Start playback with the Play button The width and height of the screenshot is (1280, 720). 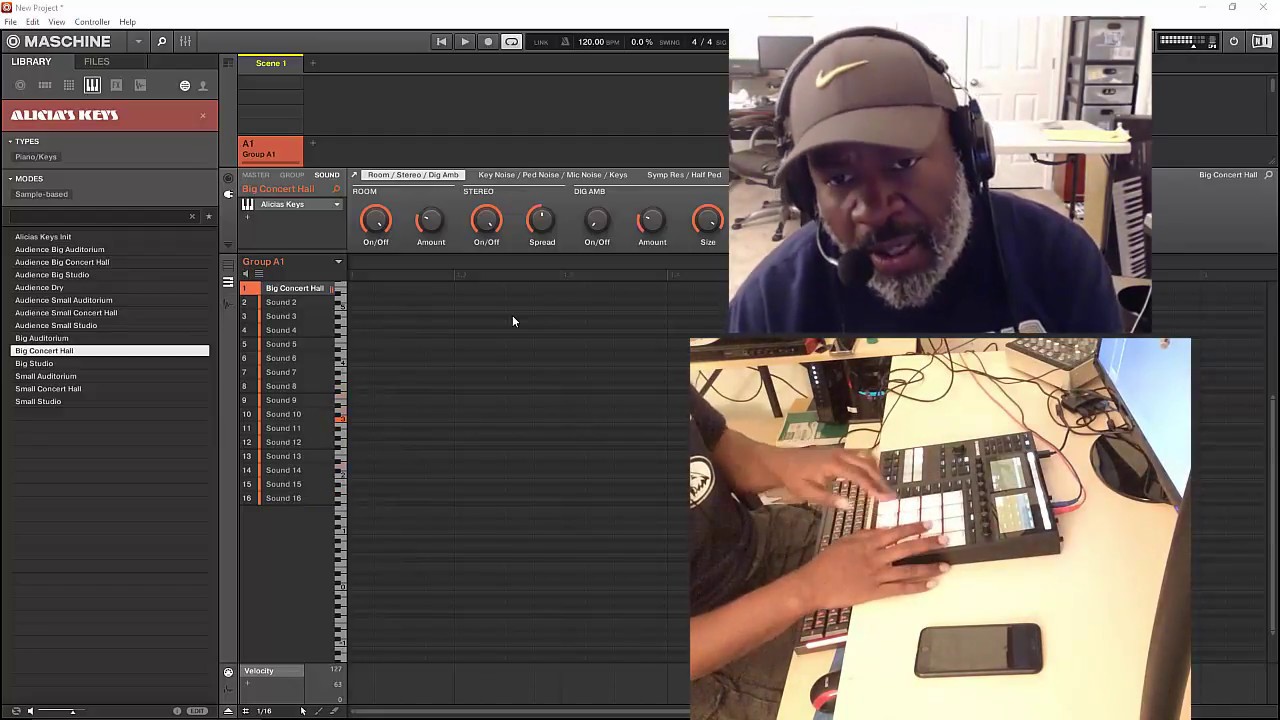pos(465,42)
